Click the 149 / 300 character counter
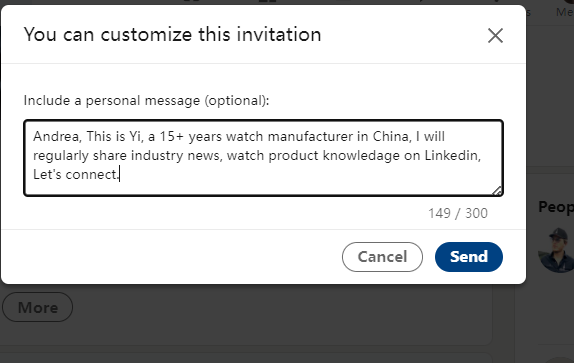Screen dimensions: 574x363 (x=458, y=213)
